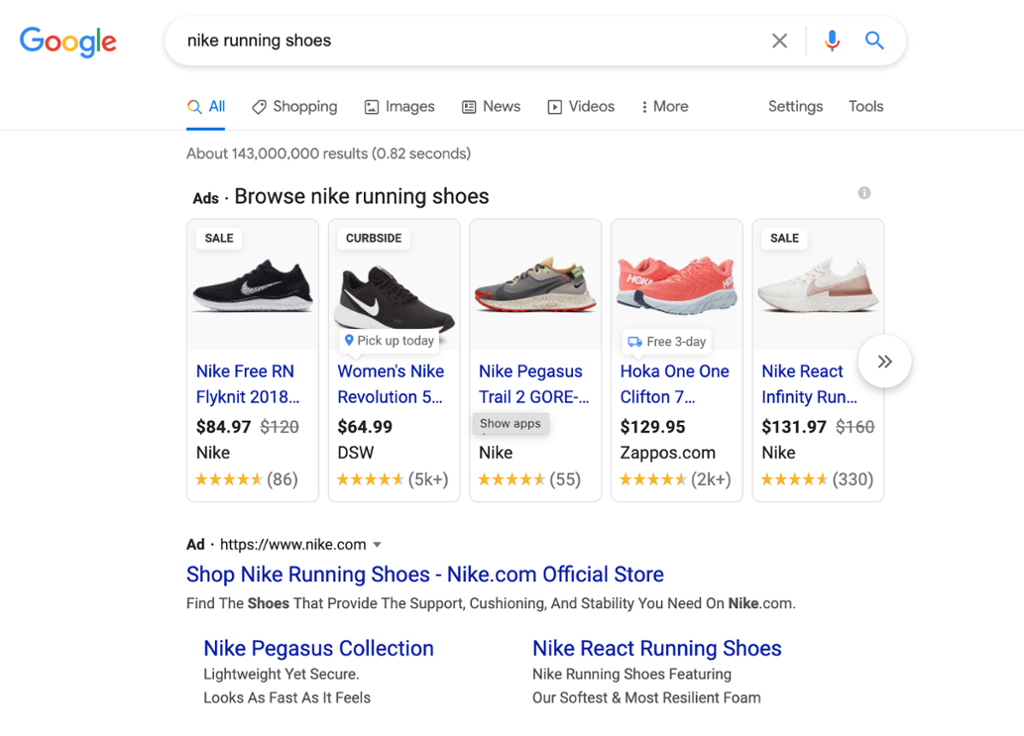Open the News tab
Viewport: 1024px width, 736px height.
click(x=491, y=106)
